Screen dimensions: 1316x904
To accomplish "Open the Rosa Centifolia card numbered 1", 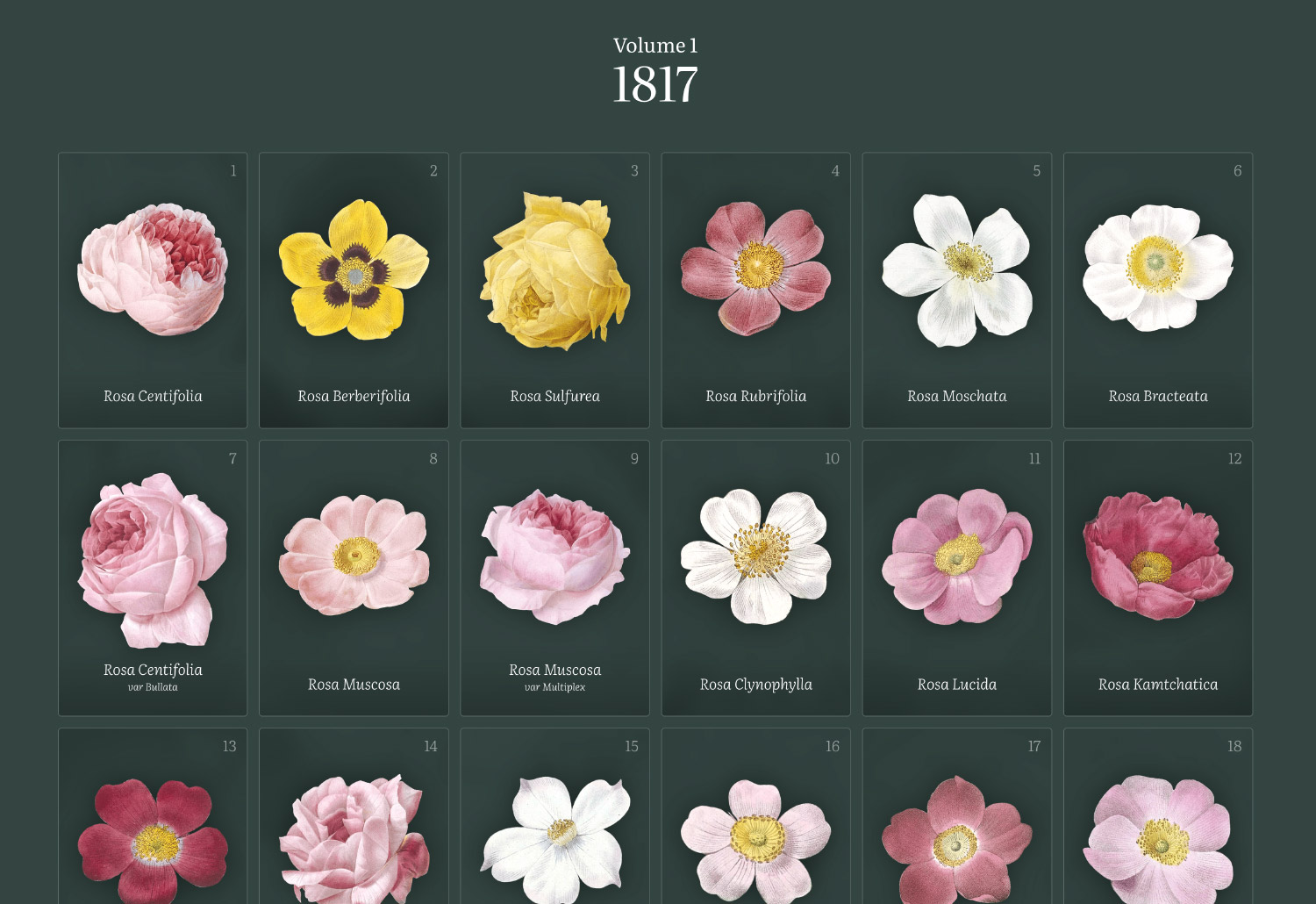I will click(153, 291).
